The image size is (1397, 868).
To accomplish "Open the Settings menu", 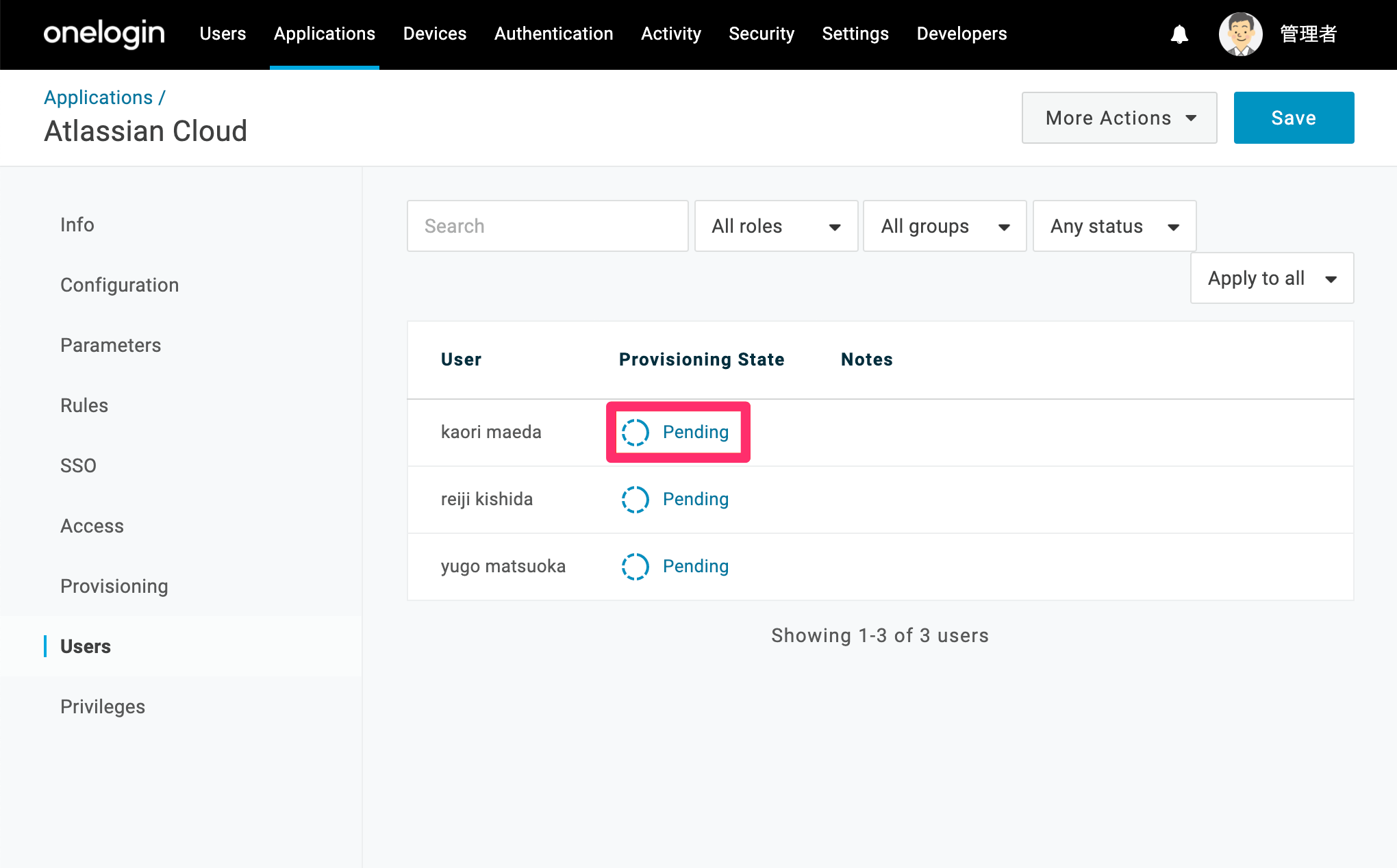I will pyautogui.click(x=855, y=34).
